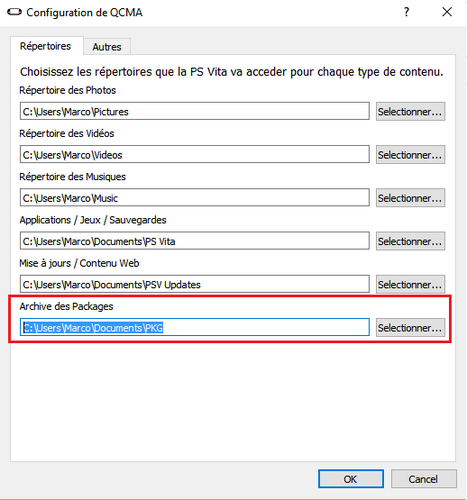The image size is (467, 500).
Task: Close the Configuration de QCMA dialog
Action: click(x=447, y=12)
